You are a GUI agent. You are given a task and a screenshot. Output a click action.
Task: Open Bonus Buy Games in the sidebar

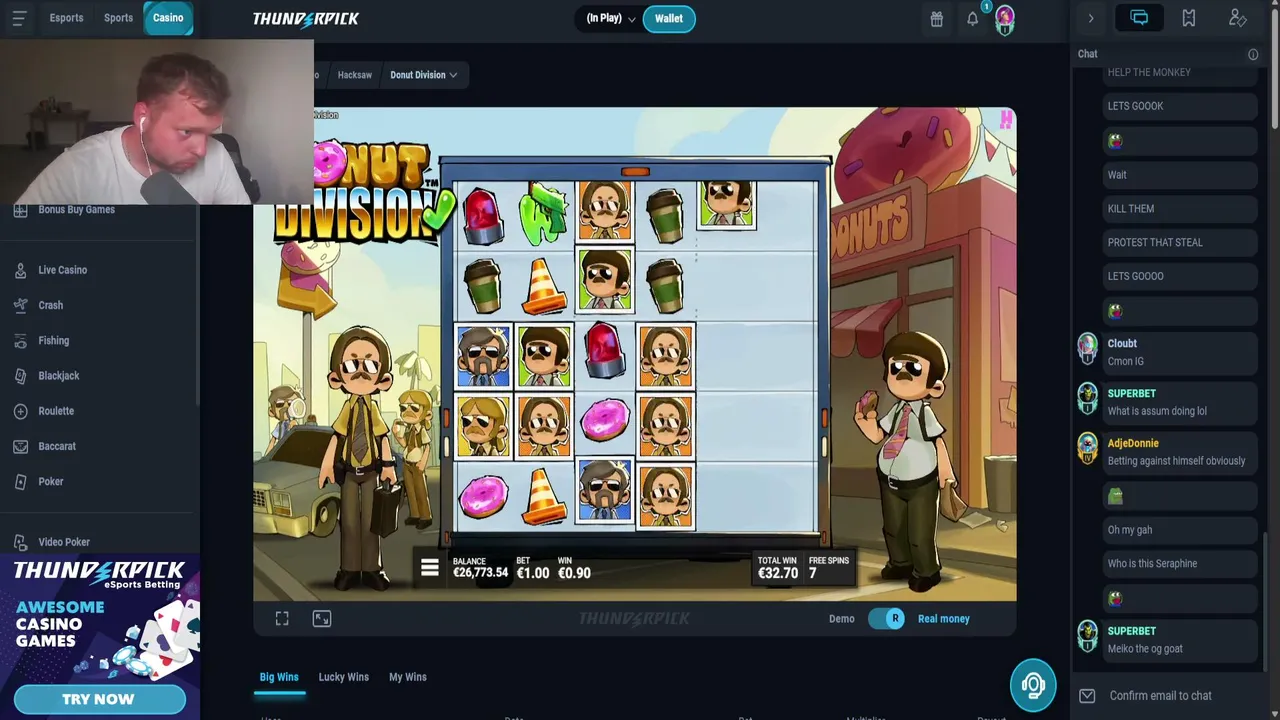pyautogui.click(x=76, y=209)
